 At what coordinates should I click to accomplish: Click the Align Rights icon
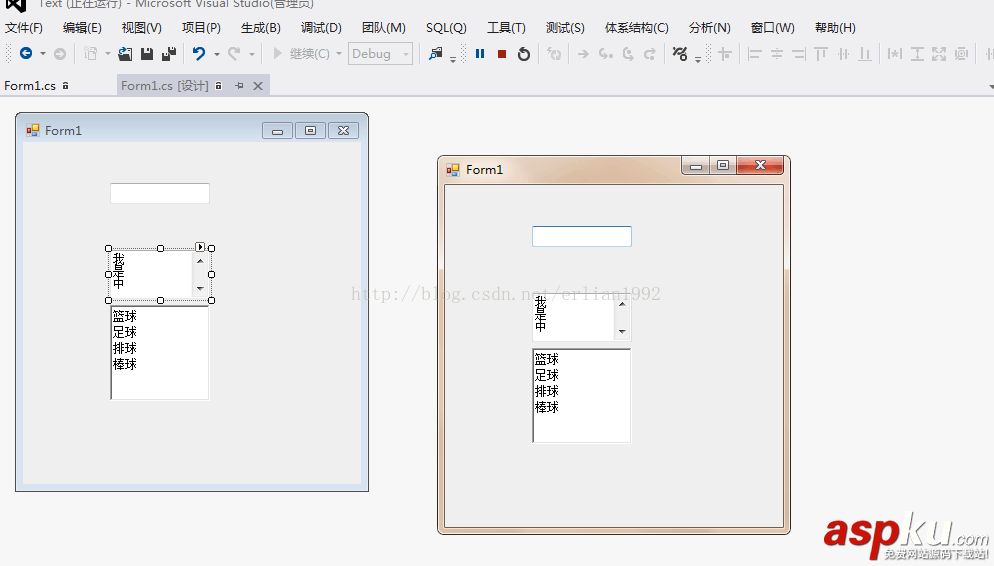(799, 54)
